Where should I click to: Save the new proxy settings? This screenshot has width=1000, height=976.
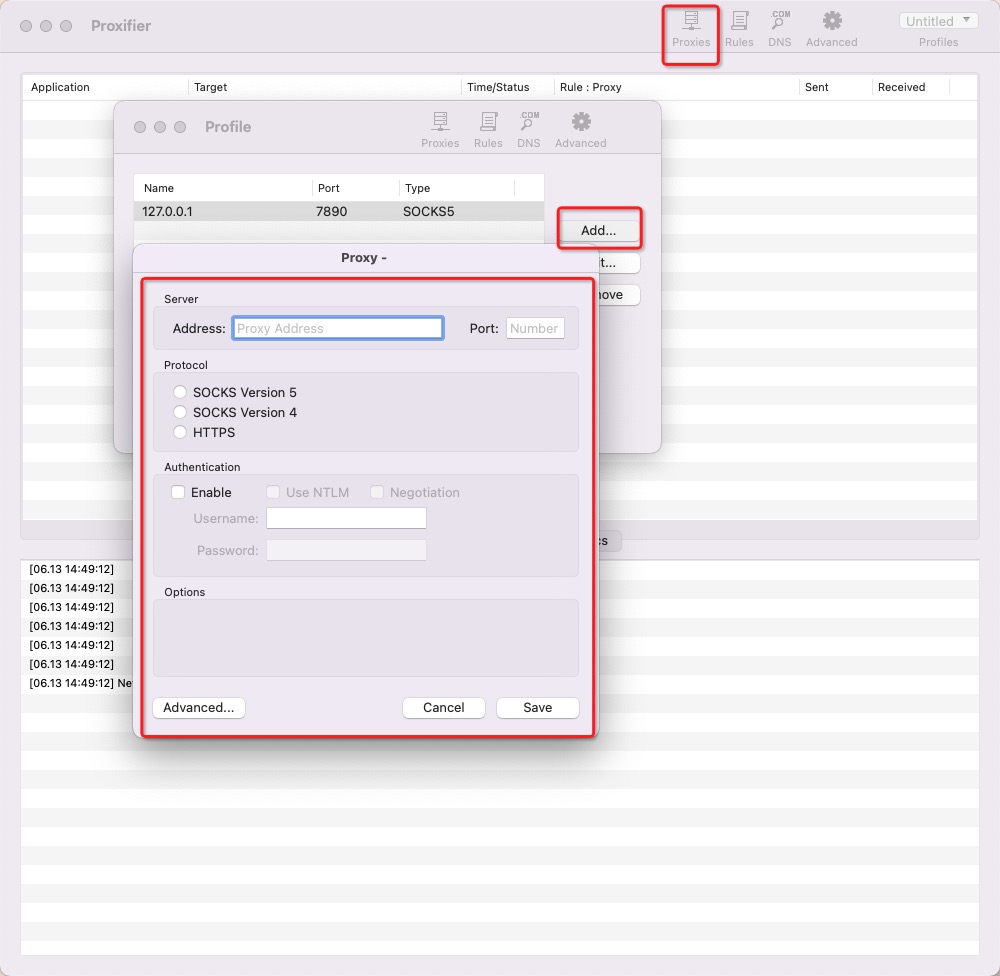pos(537,707)
